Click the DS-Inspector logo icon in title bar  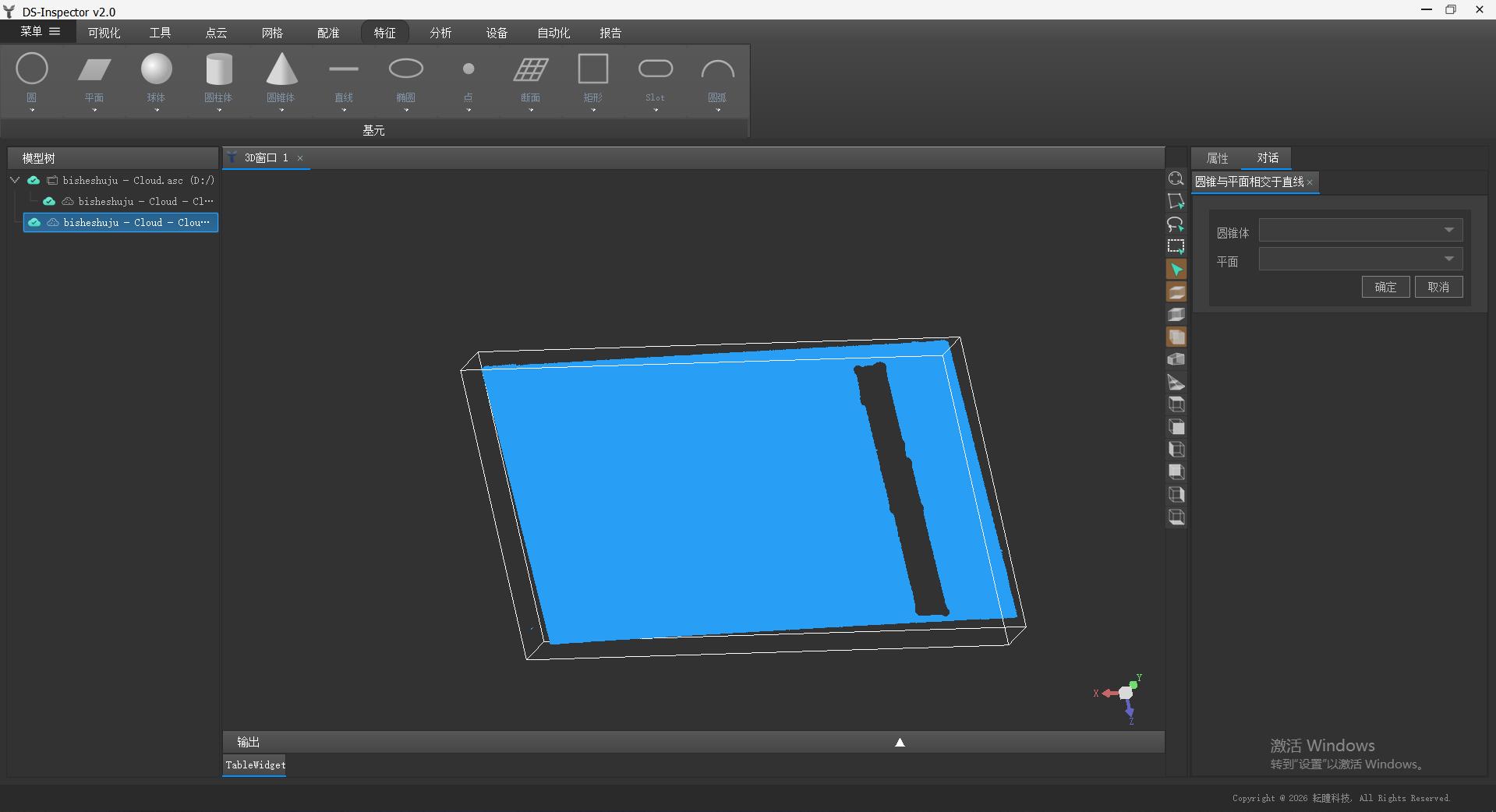point(9,12)
